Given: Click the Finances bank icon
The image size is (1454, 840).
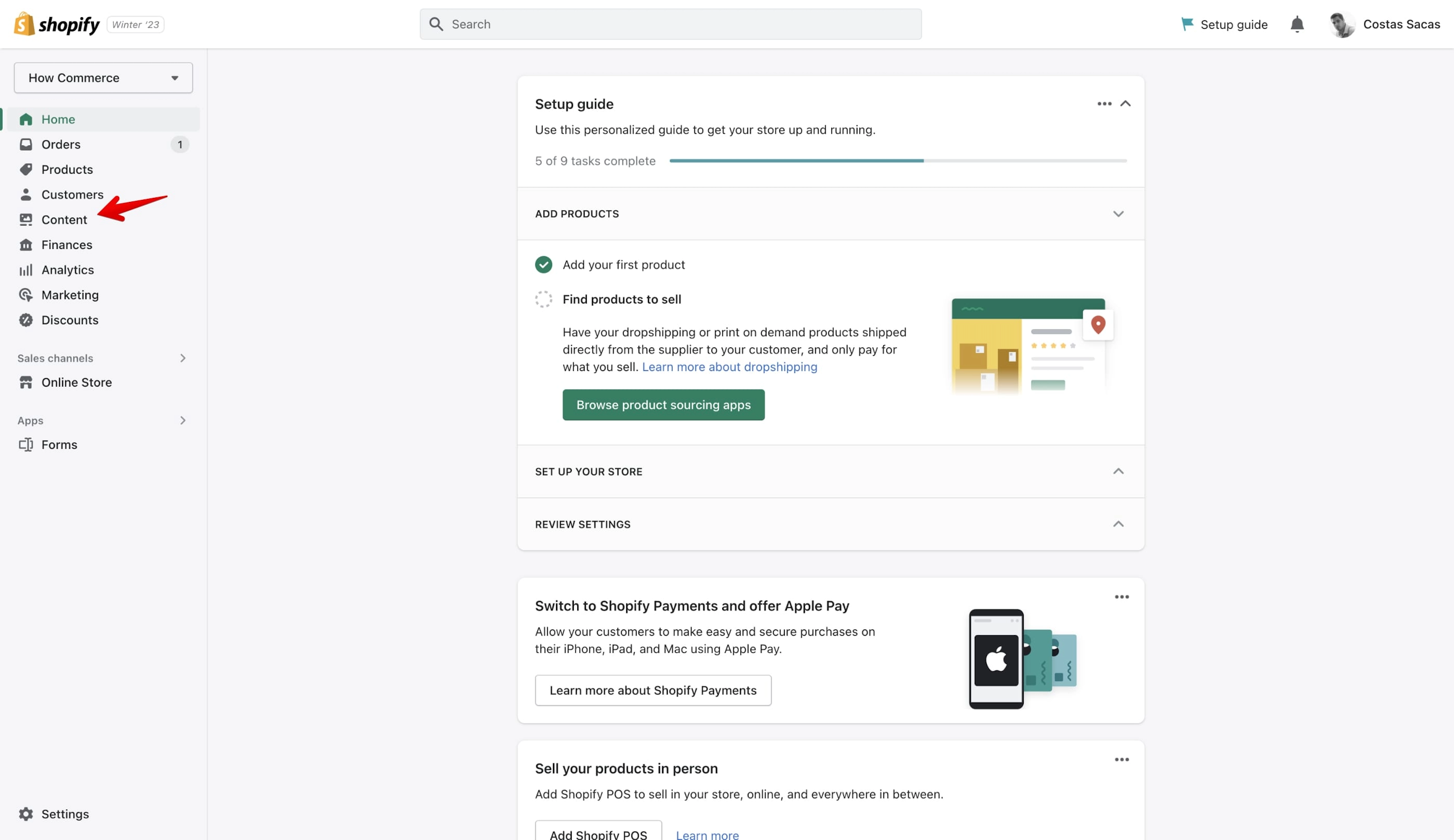Looking at the screenshot, I should click(26, 244).
